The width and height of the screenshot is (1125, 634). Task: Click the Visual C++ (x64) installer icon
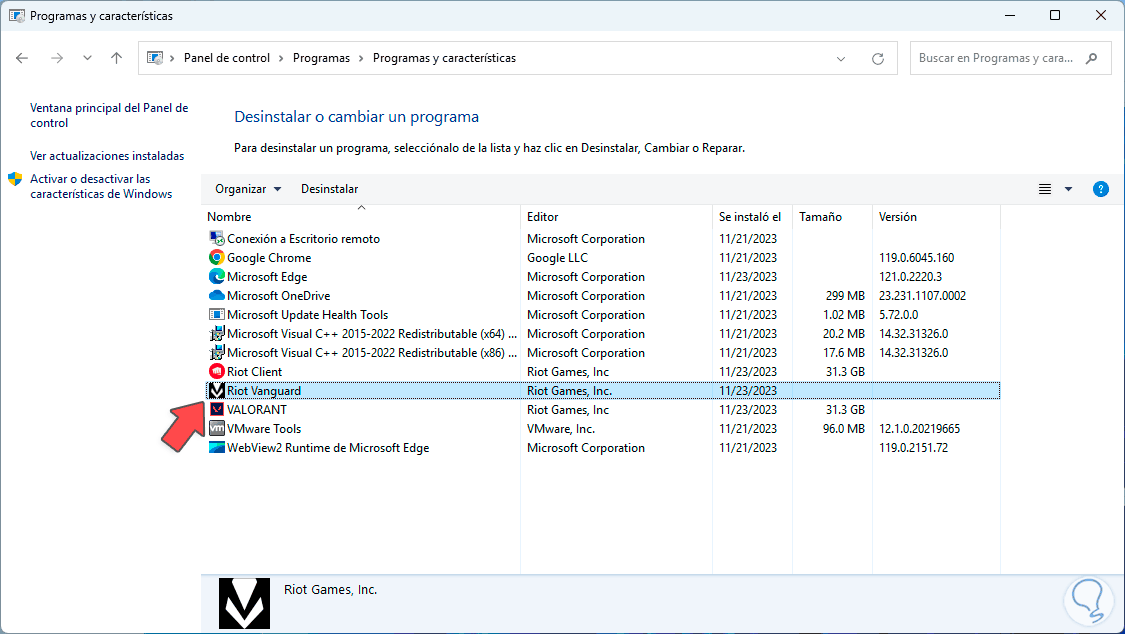217,333
